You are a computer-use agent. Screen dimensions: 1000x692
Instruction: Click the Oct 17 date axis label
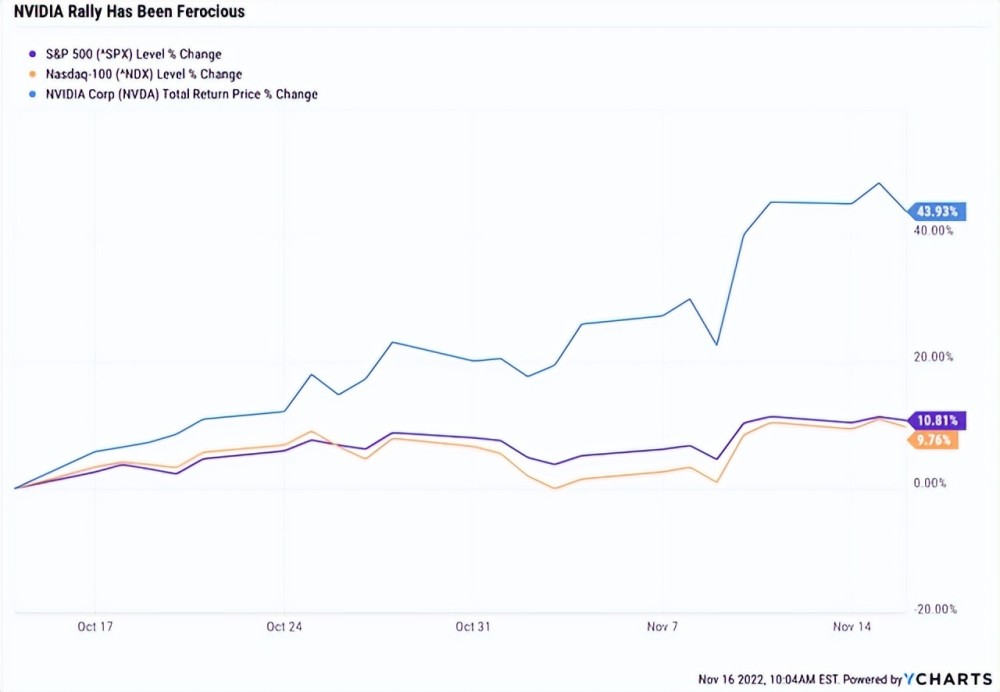[x=94, y=627]
